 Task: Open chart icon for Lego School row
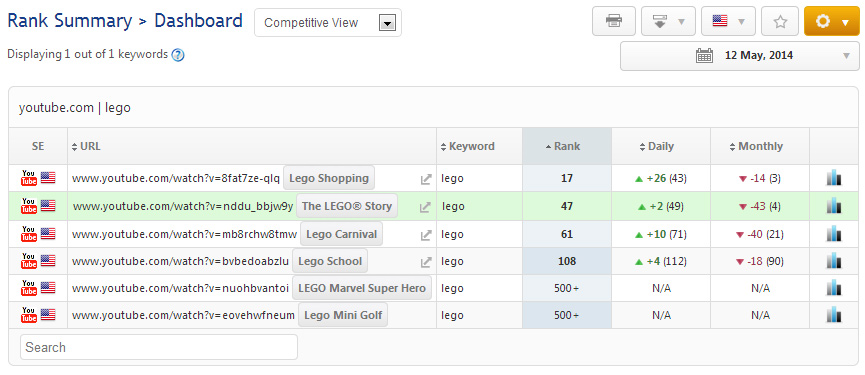834,261
